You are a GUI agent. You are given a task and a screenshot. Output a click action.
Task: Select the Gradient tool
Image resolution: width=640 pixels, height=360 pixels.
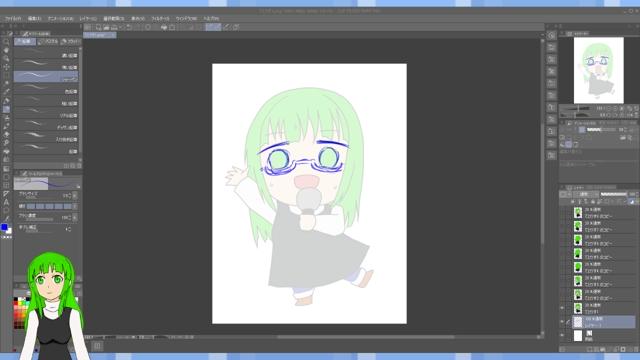[x=6, y=168]
